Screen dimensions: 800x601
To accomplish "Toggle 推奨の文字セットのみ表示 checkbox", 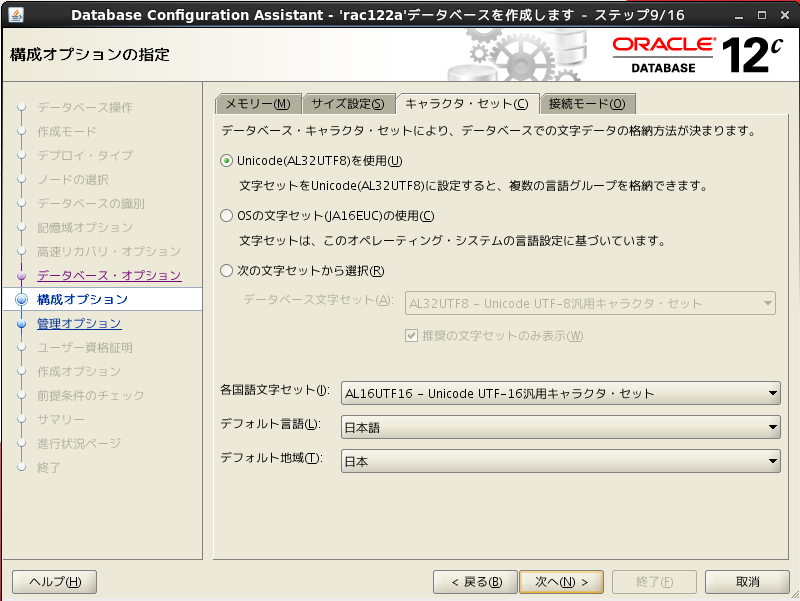I will (x=411, y=336).
